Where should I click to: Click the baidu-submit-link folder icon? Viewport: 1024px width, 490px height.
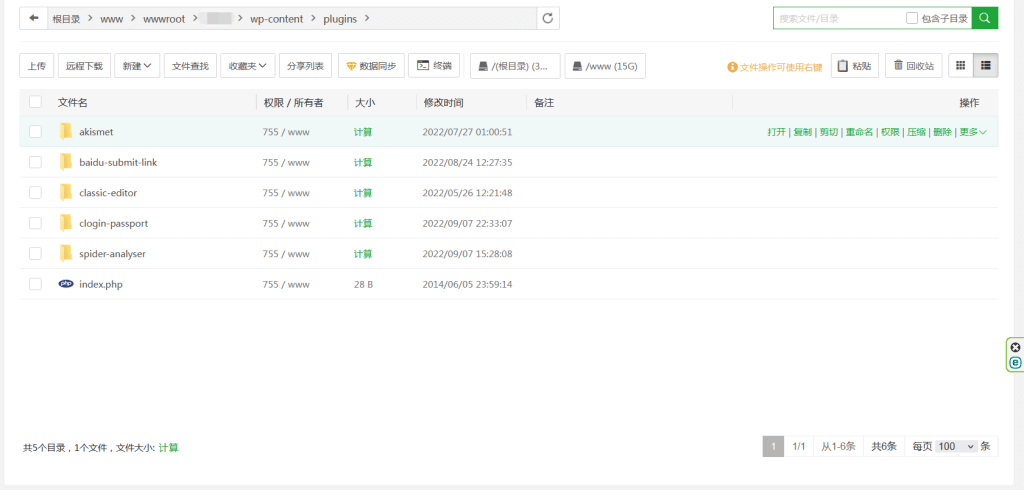[65, 162]
